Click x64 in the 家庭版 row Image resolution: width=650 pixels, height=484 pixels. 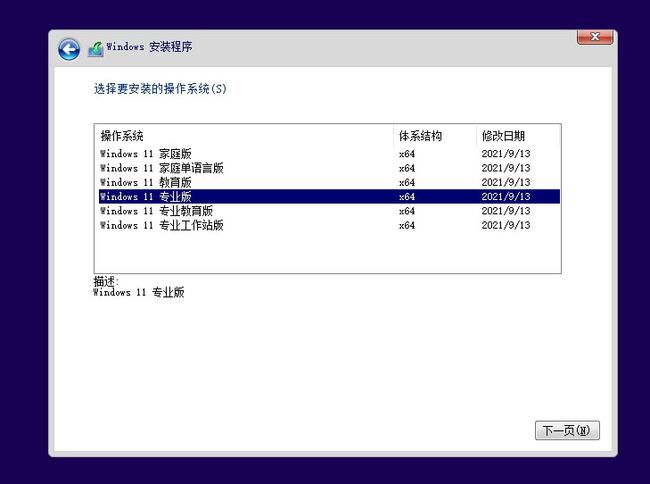point(407,154)
